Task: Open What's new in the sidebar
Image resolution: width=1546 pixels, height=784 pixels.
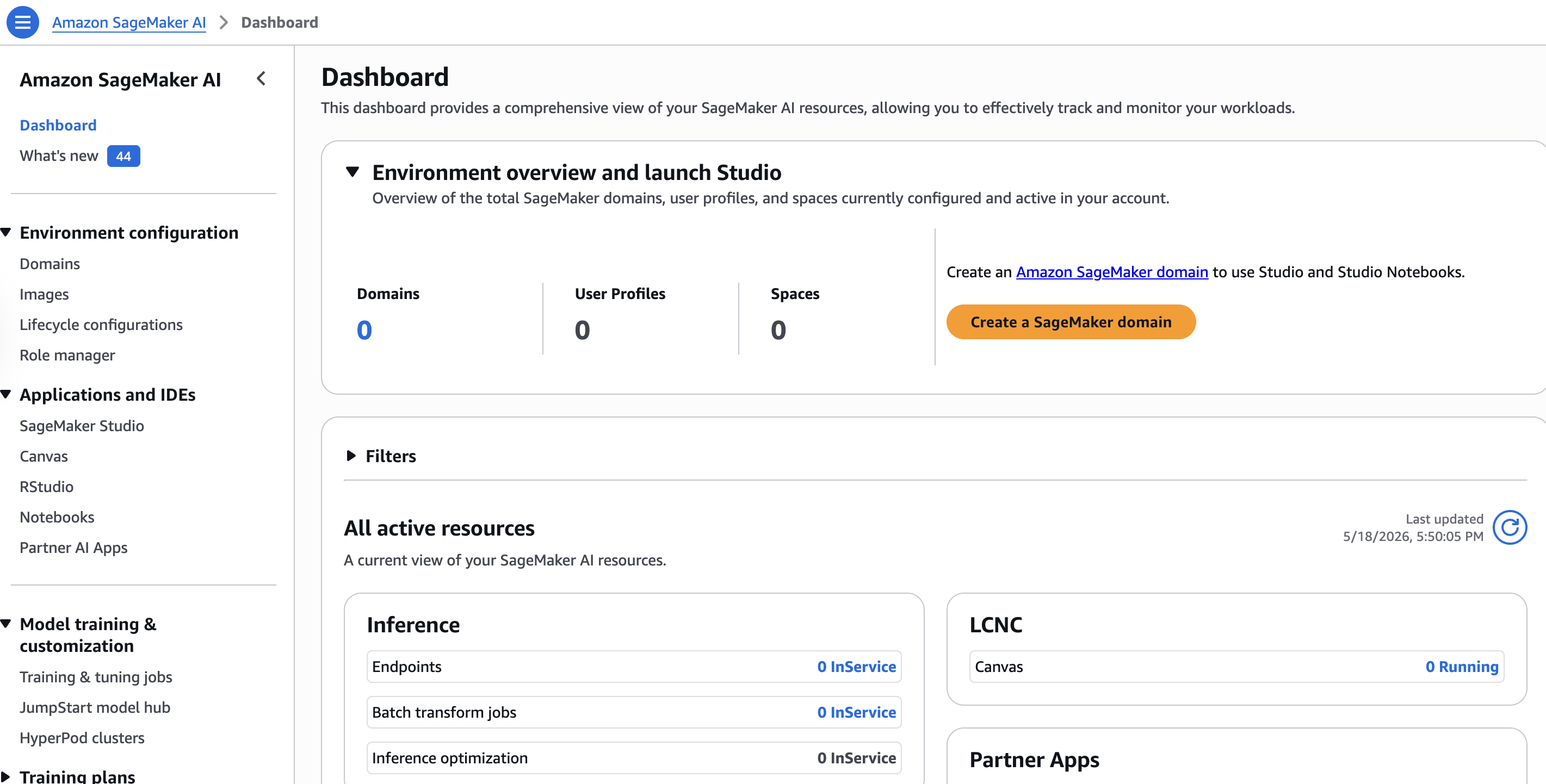Action: click(x=59, y=156)
